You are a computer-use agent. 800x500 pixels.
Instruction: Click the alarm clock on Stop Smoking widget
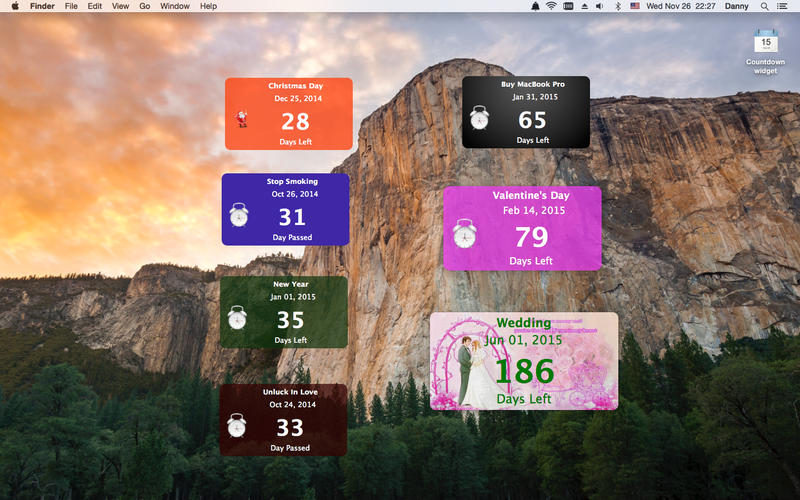[238, 215]
